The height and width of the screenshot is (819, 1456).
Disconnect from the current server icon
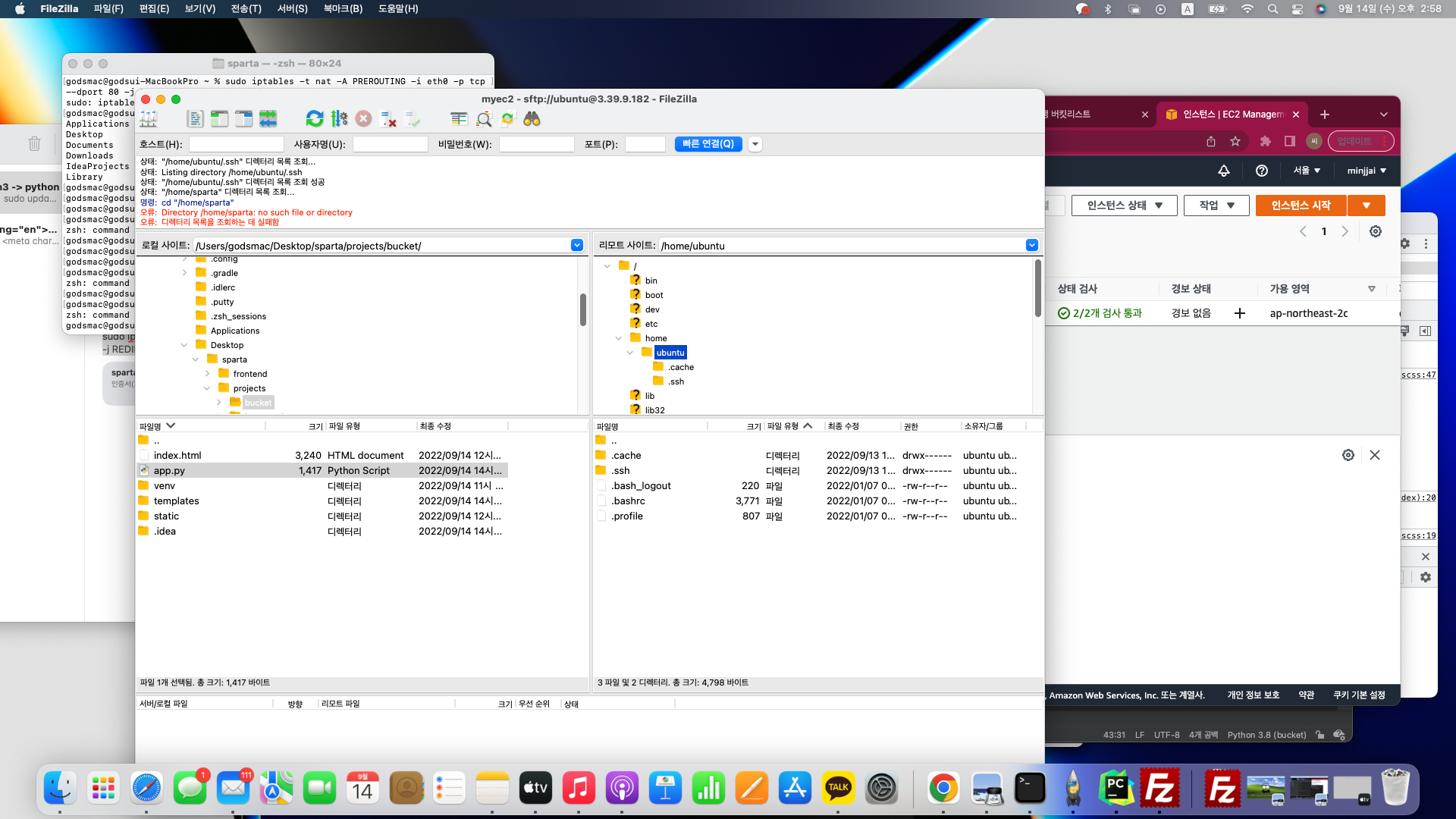[388, 119]
